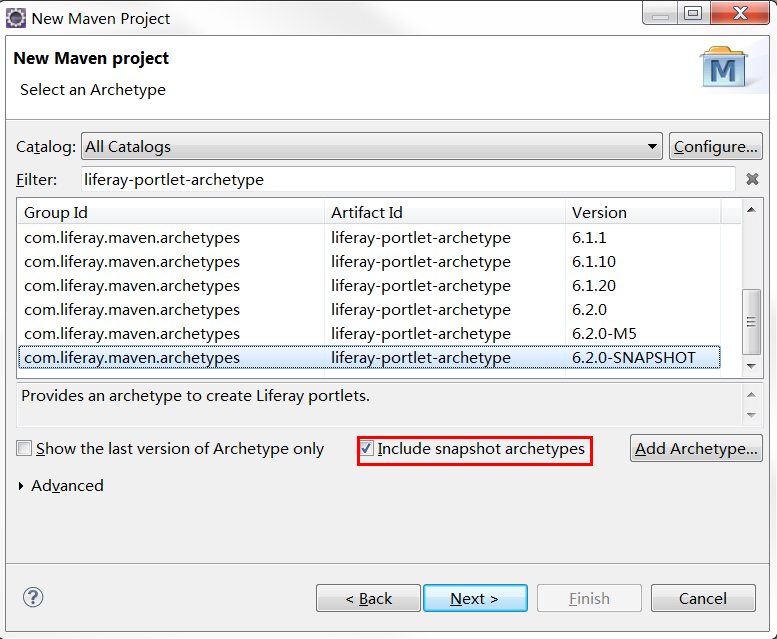Proceed with the Next > button
777x639 pixels.
pos(475,598)
